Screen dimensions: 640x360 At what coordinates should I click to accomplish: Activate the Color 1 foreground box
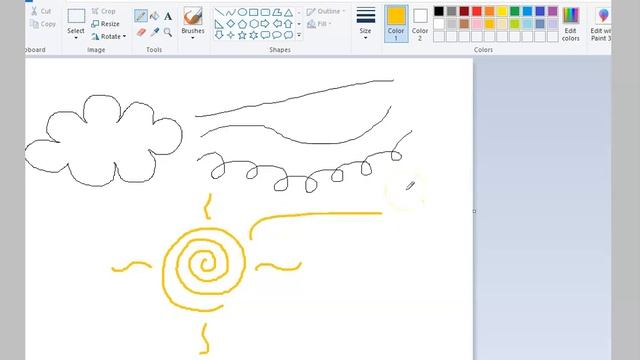pos(396,24)
